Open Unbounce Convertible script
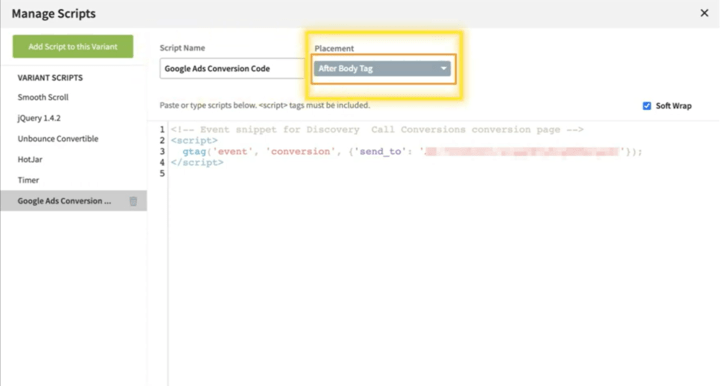Viewport: 720px width, 386px height. pos(58,139)
